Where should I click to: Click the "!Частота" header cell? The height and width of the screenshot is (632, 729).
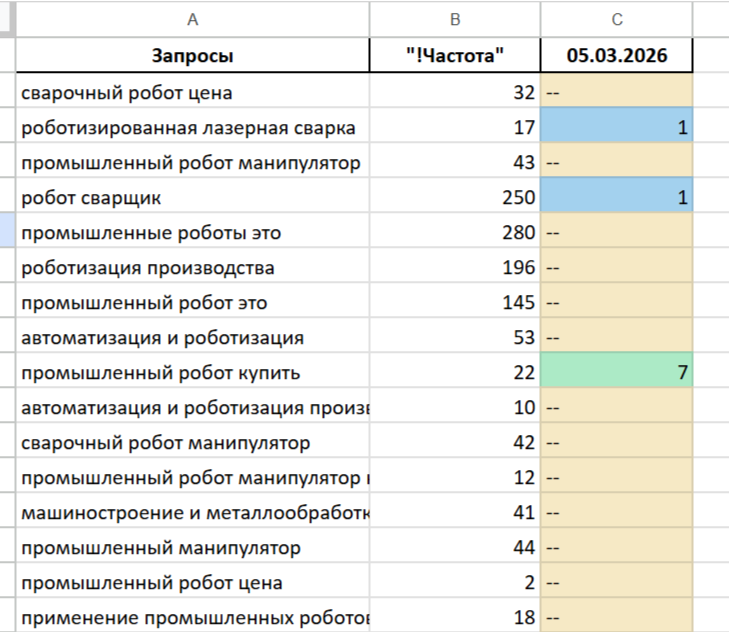click(x=455, y=55)
